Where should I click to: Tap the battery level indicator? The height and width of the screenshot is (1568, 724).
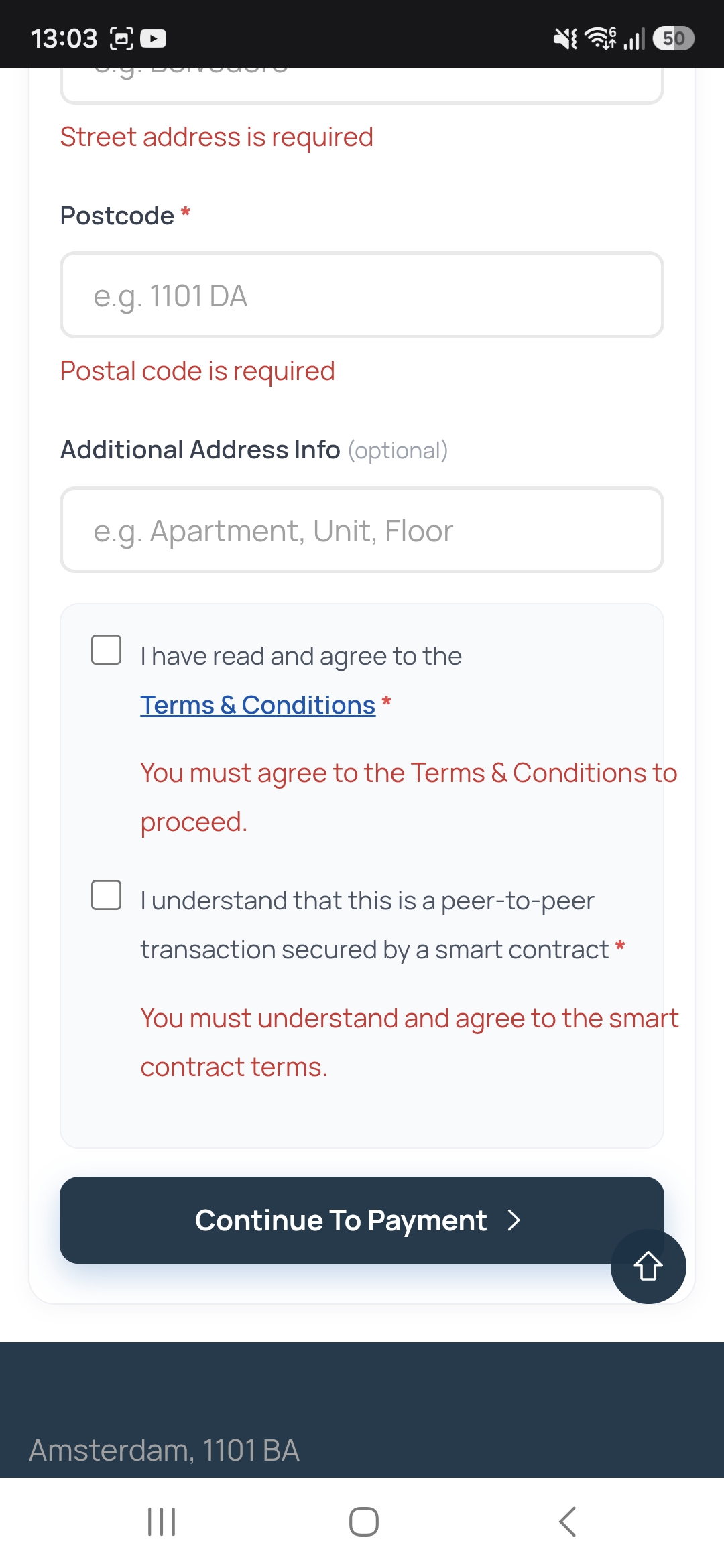click(674, 38)
